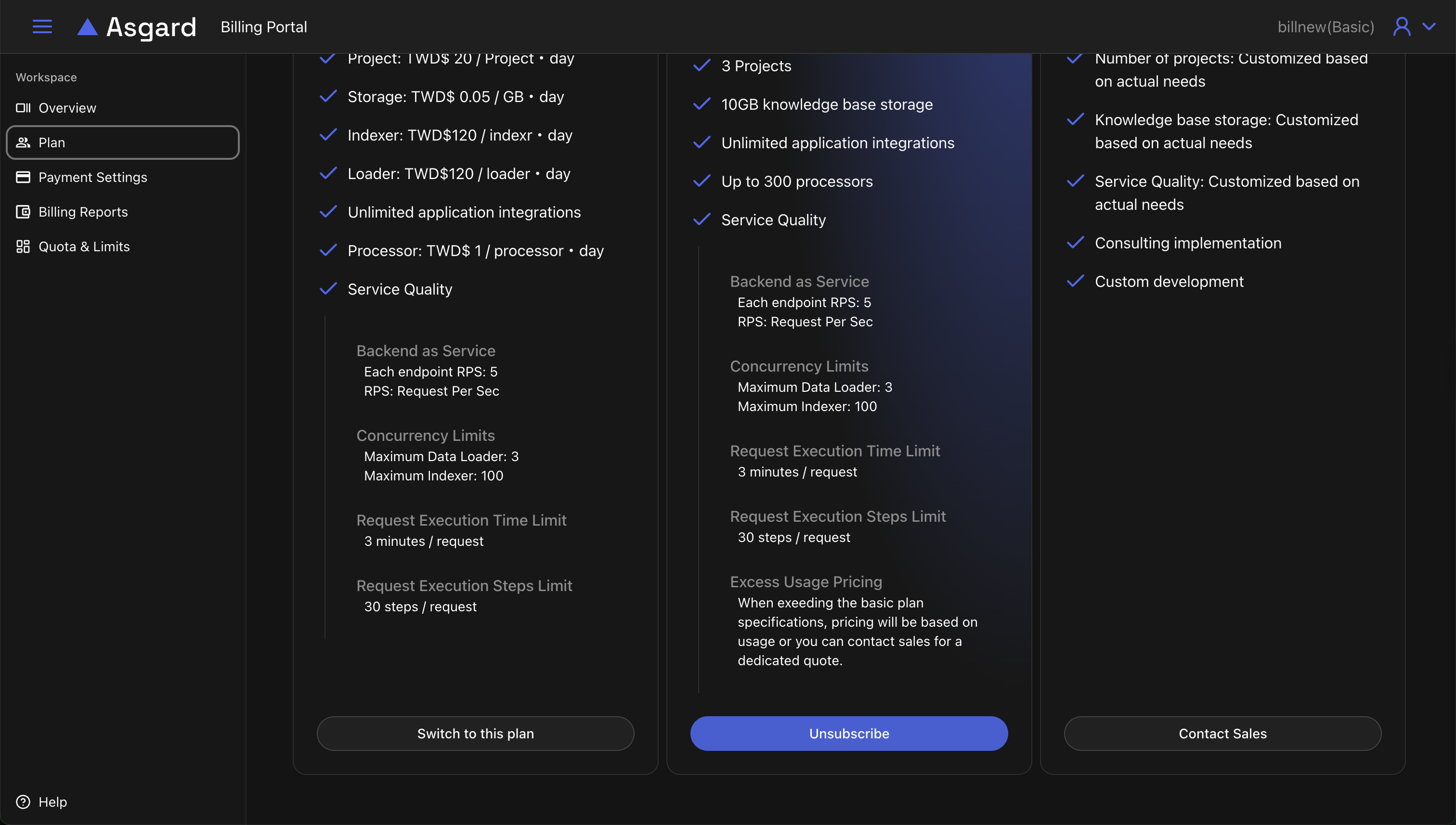The image size is (1456, 825).
Task: Click checkmark next to 3 Projects
Action: 702,66
